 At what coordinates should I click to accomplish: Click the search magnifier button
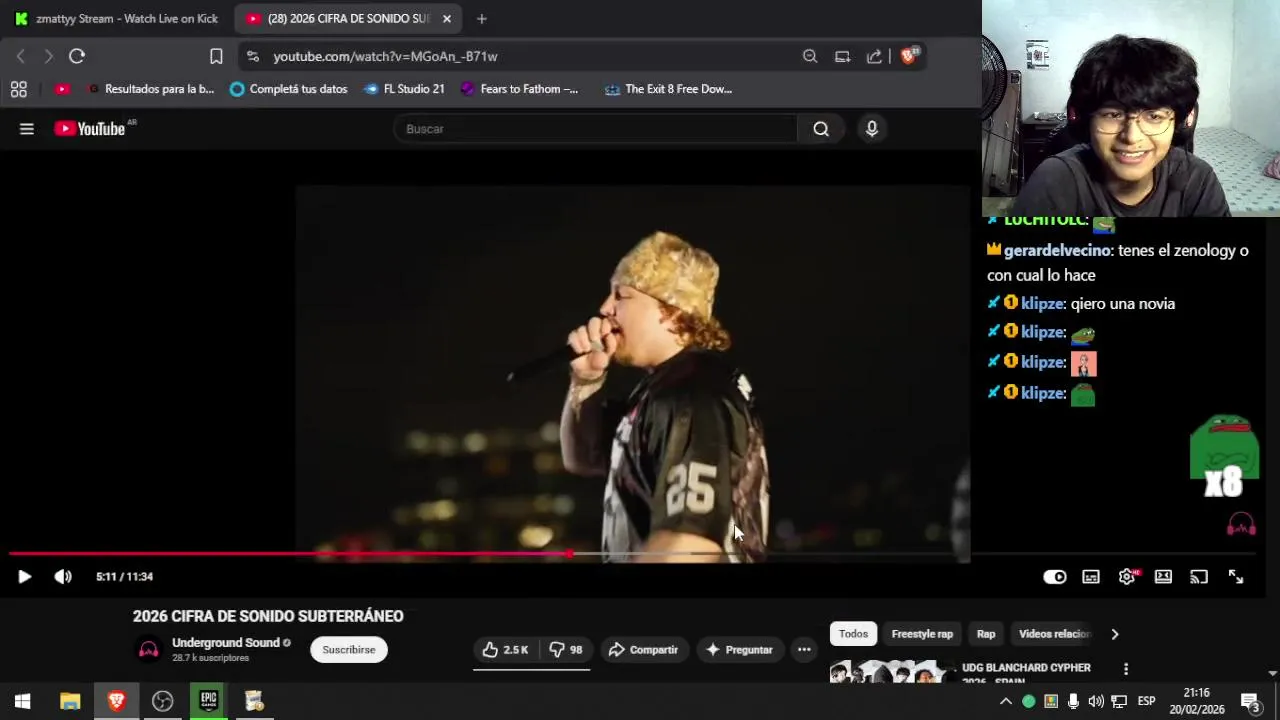(x=821, y=128)
